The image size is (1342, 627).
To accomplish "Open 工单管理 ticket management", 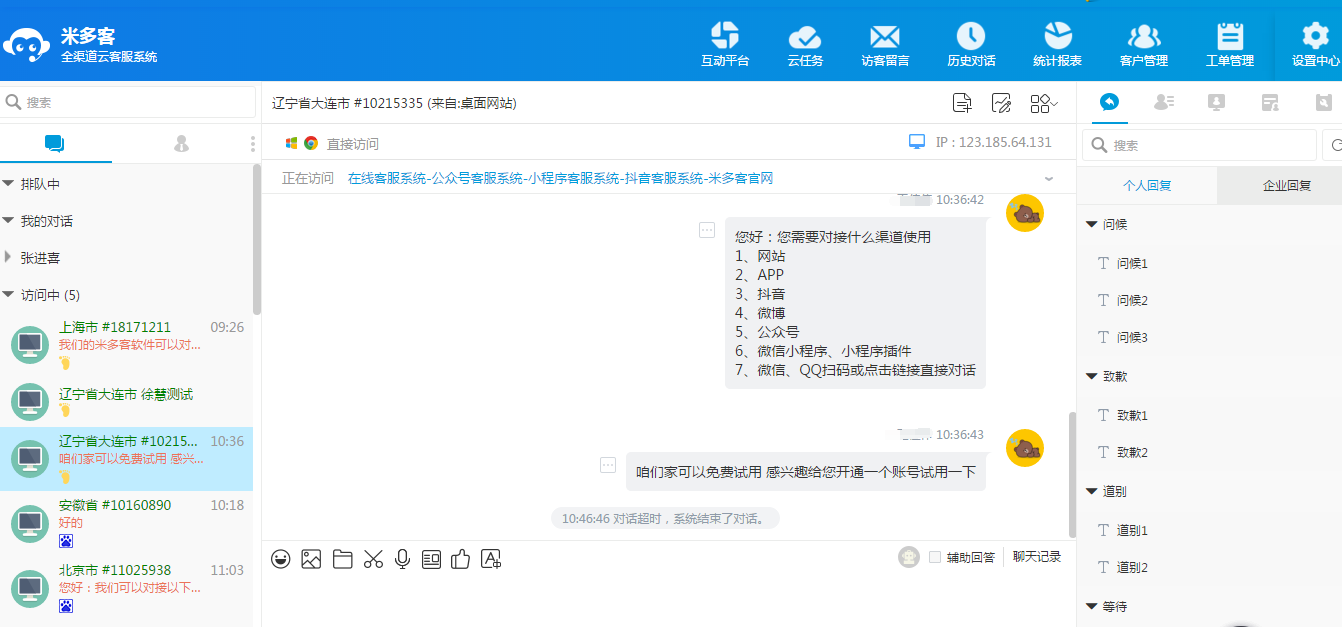I will [1229, 44].
